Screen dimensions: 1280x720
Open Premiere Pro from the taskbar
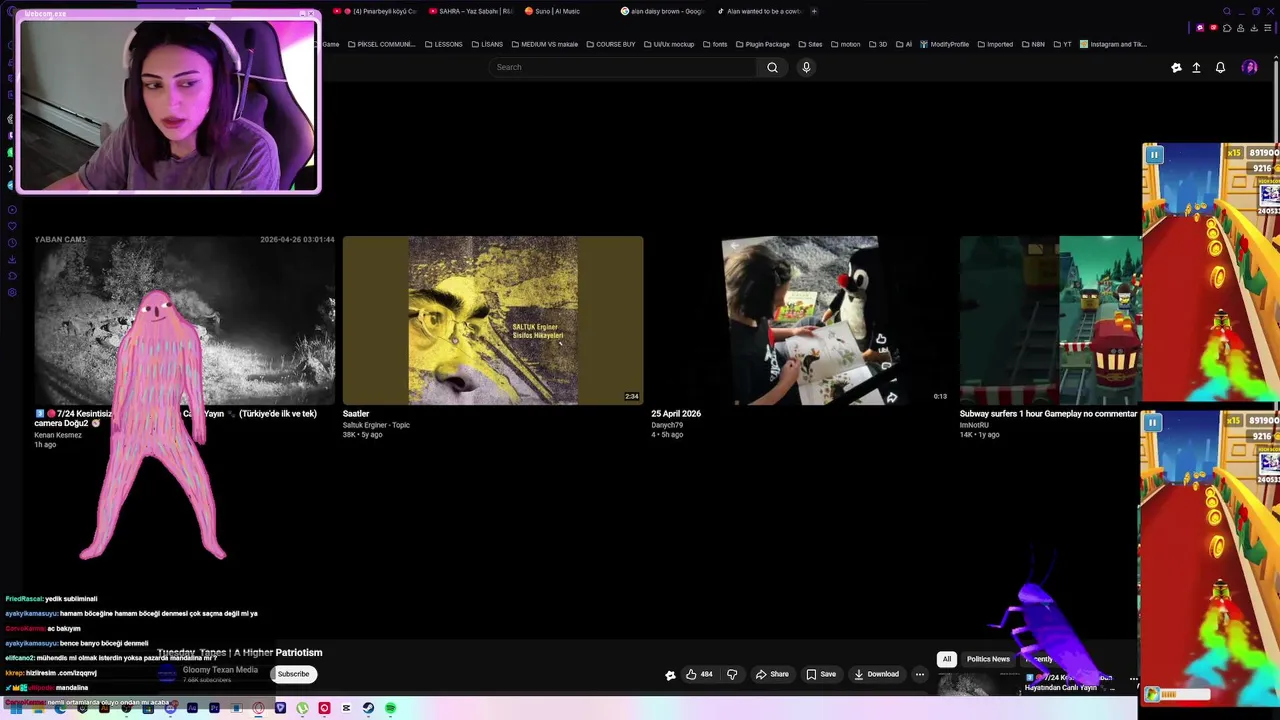[x=214, y=708]
